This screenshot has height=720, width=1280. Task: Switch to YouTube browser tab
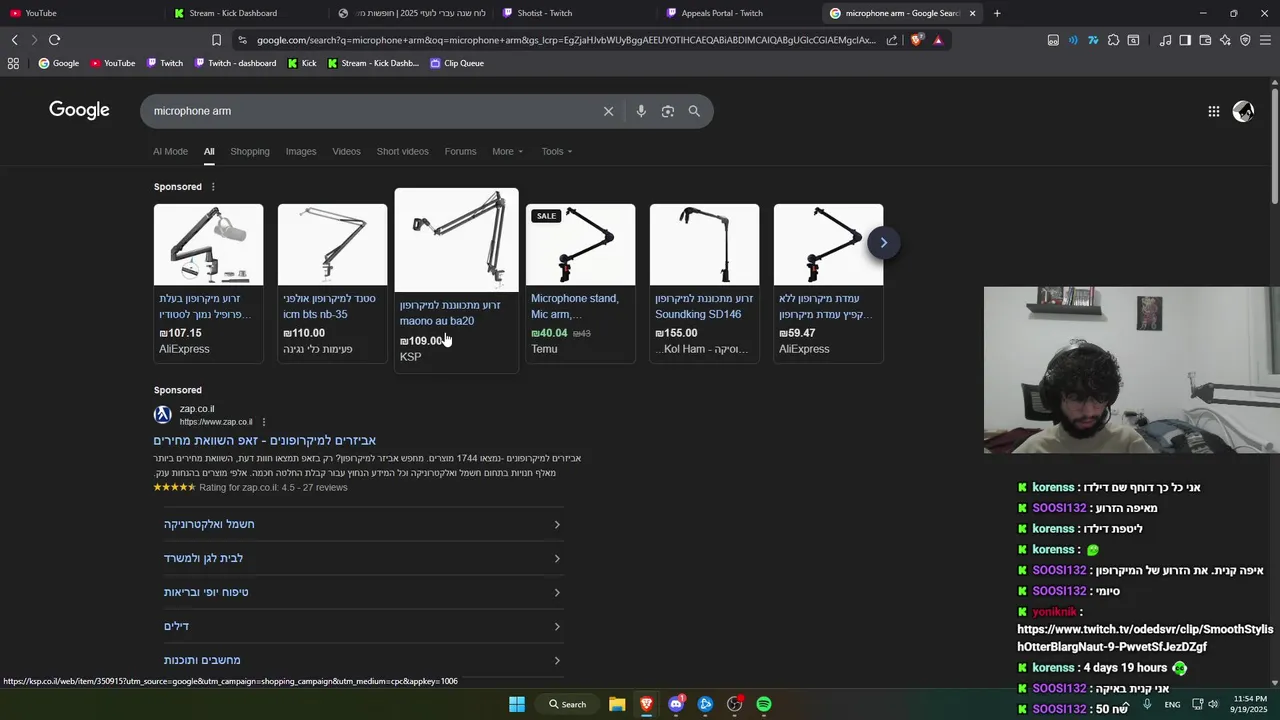(x=80, y=13)
